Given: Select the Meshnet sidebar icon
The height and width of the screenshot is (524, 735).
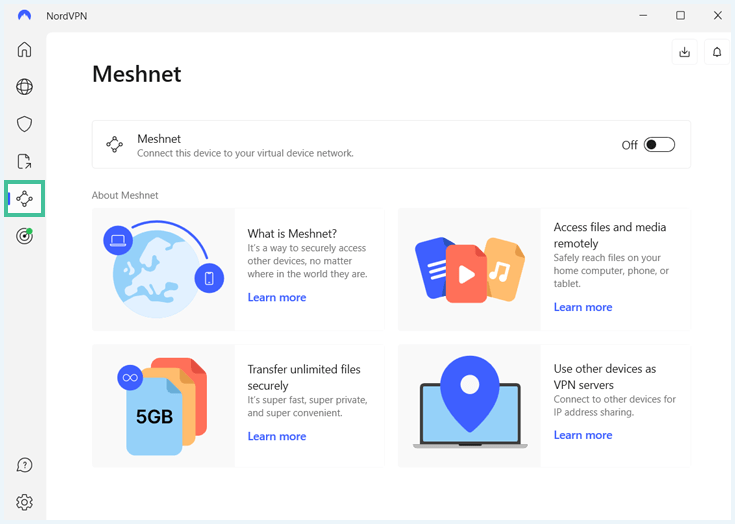Looking at the screenshot, I should click(x=24, y=199).
